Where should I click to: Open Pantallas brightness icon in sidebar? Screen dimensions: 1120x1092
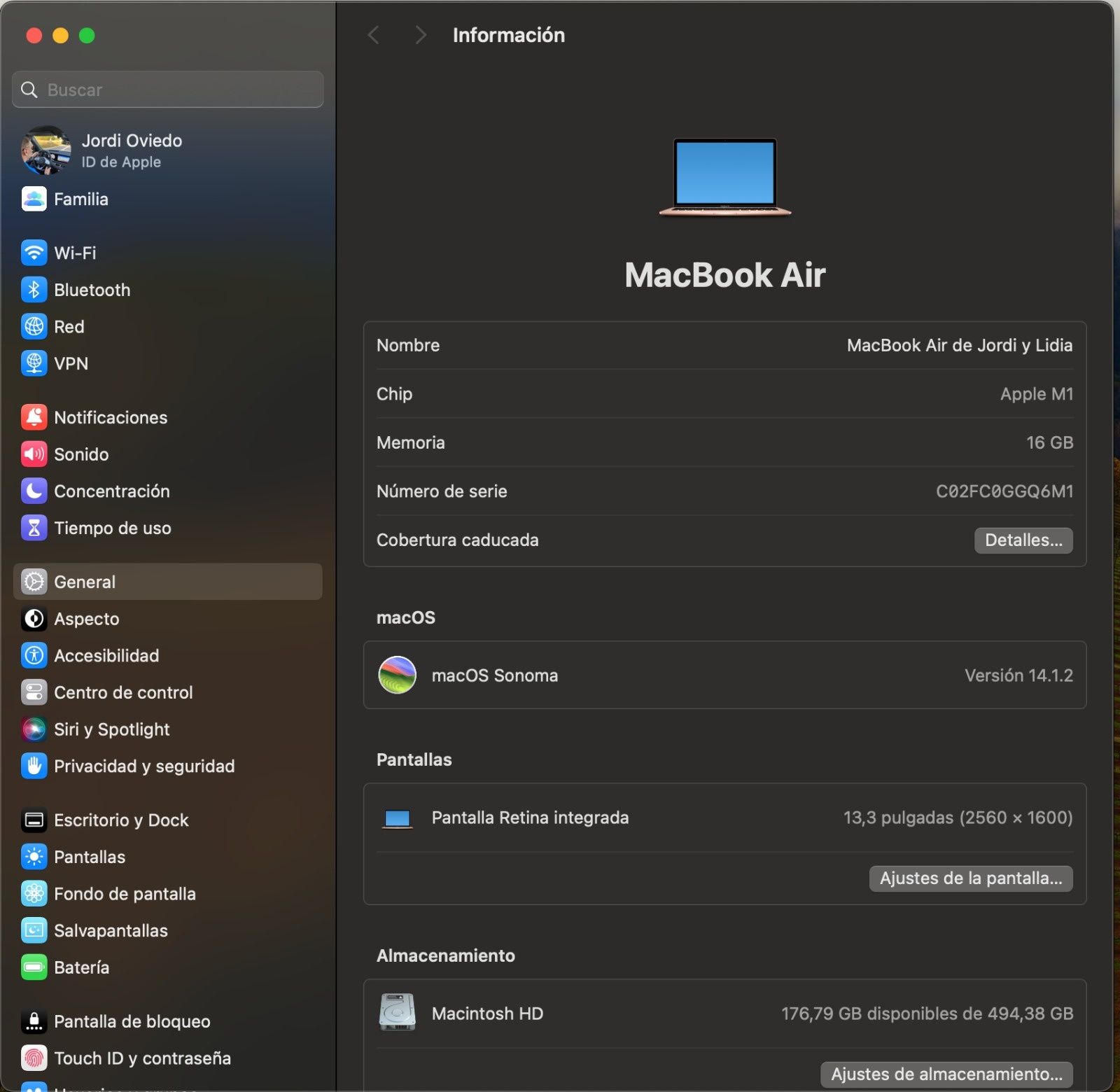tap(34, 857)
